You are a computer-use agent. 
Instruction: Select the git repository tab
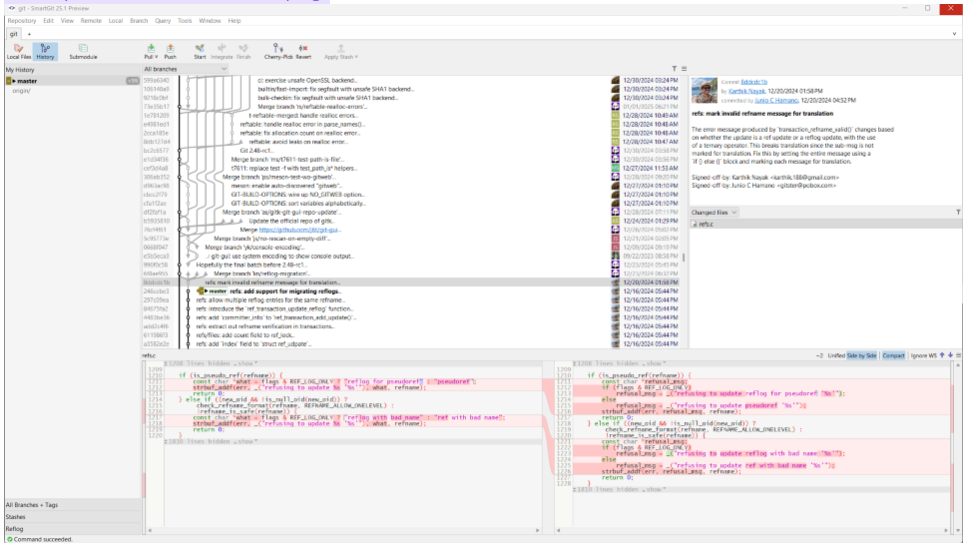tap(14, 34)
